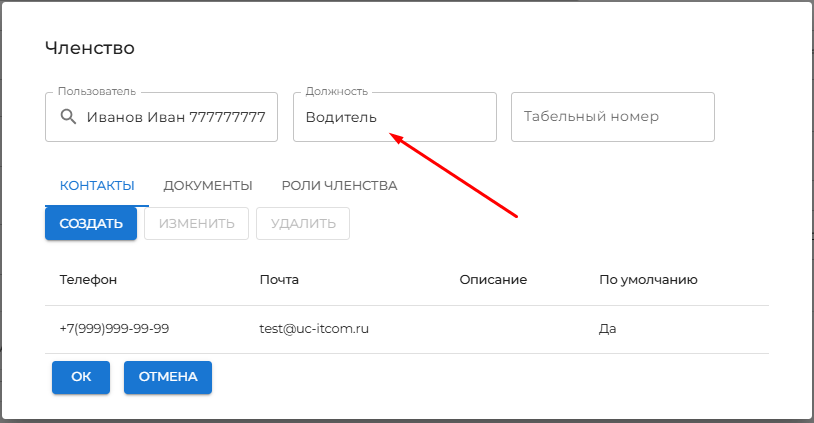Click the Должность field showing Водитель
Image resolution: width=814 pixels, height=423 pixels.
coord(394,117)
